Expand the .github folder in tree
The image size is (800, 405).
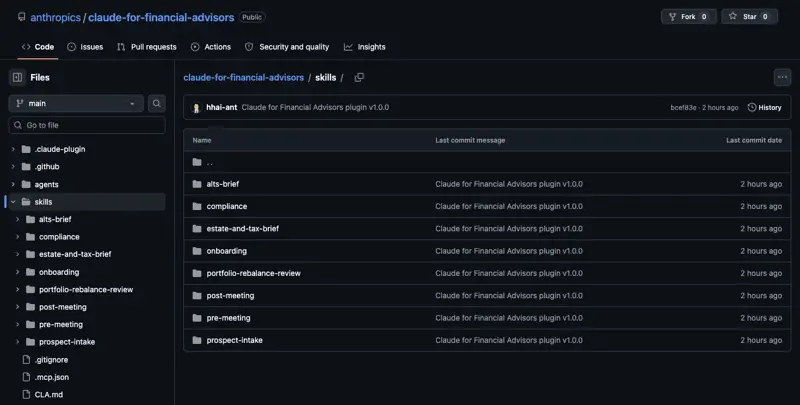pos(13,167)
